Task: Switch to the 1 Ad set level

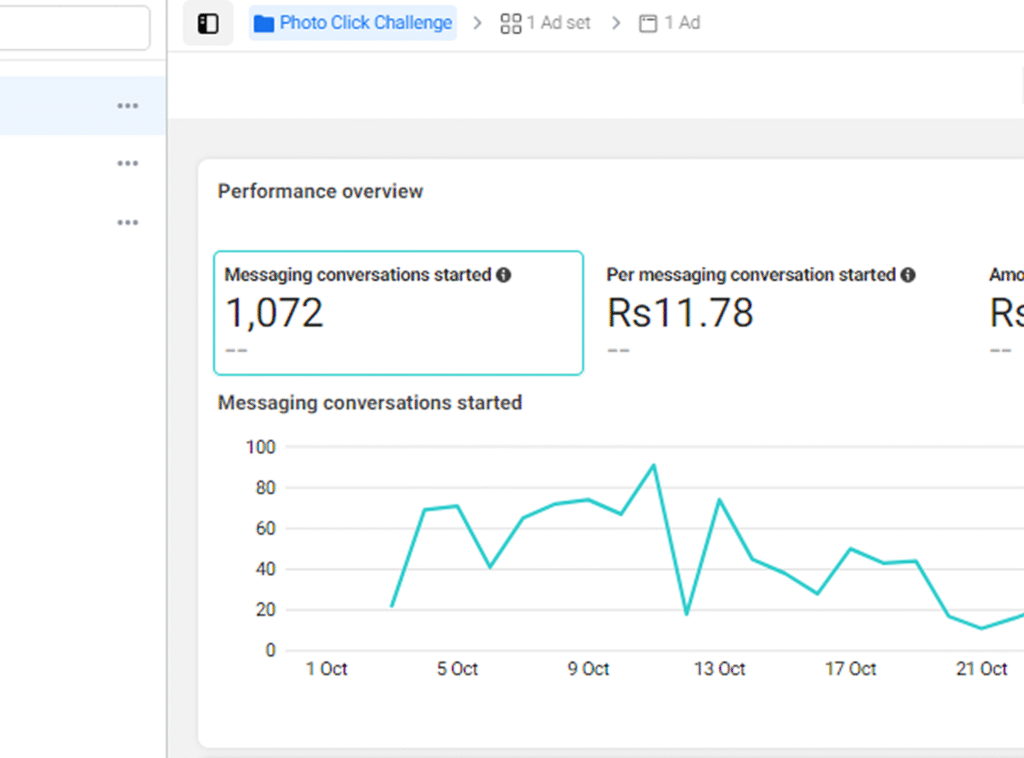Action: click(x=546, y=23)
